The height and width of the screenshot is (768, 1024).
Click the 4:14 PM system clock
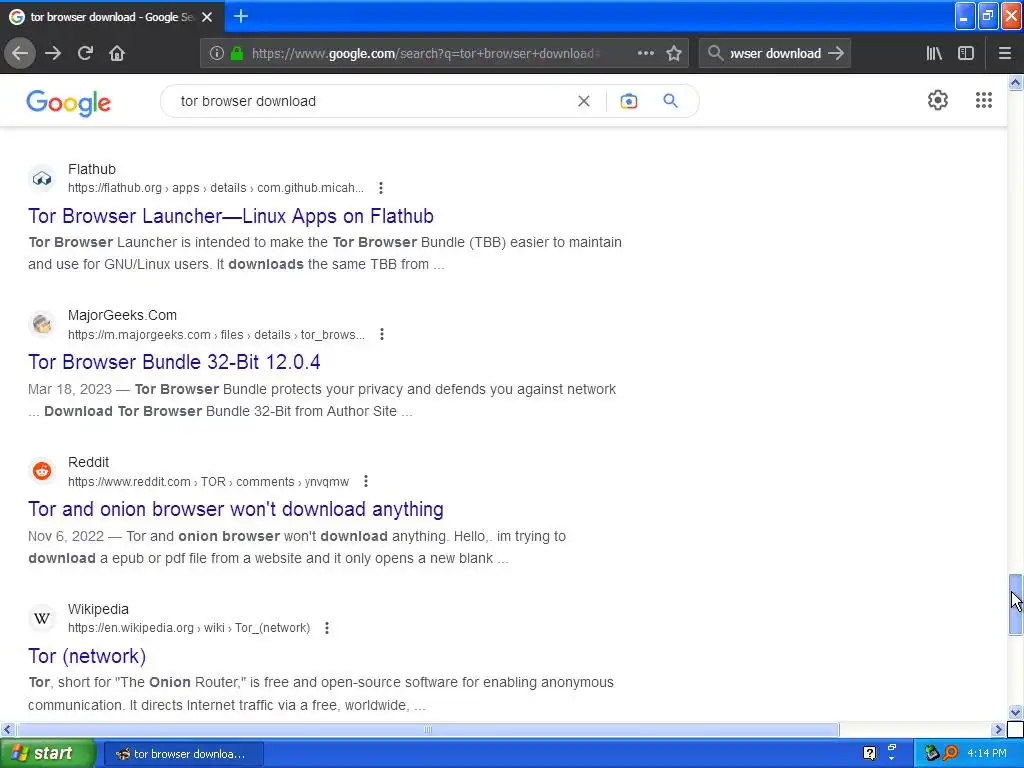[987, 754]
